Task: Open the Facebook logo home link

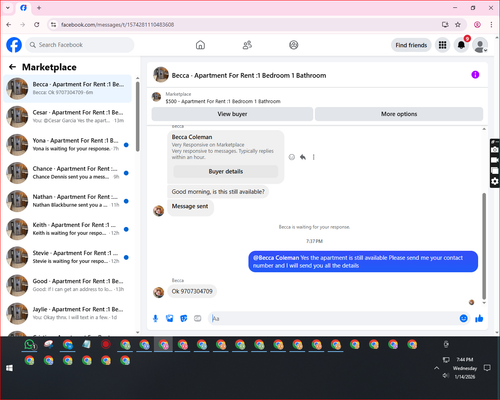Action: pyautogui.click(x=14, y=45)
